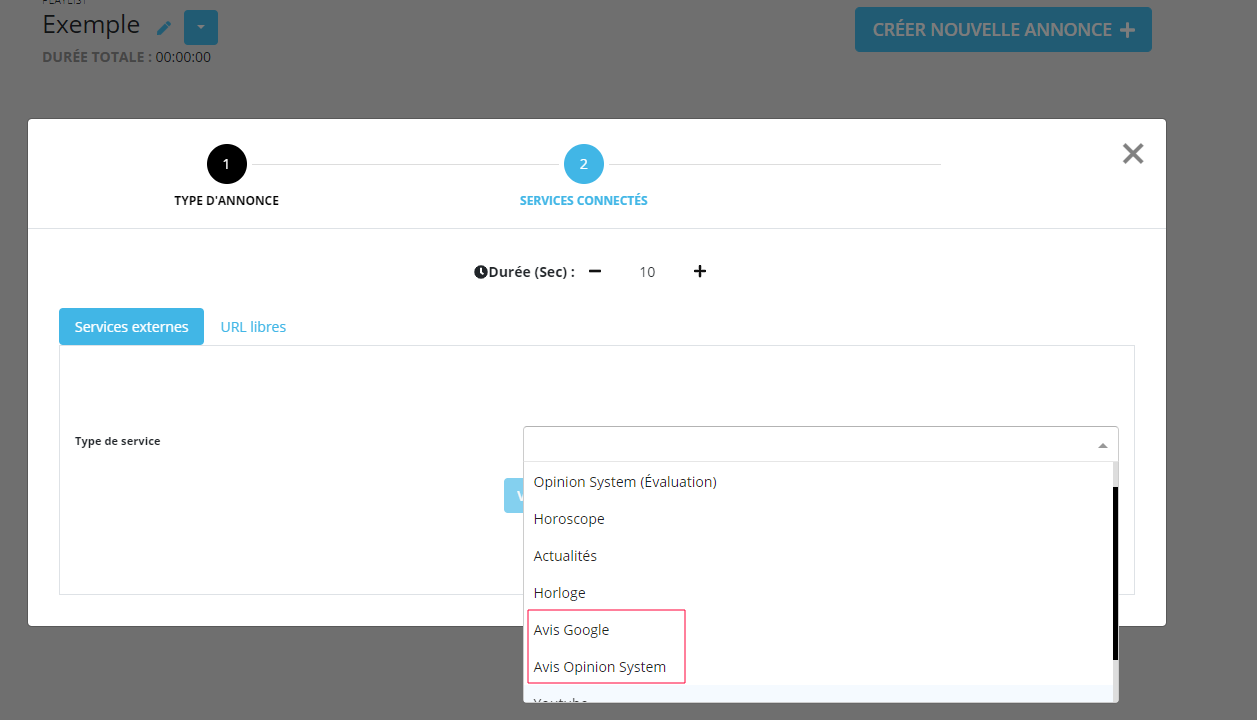Increase duration with the plus icon
This screenshot has height=720, width=1257.
(700, 271)
